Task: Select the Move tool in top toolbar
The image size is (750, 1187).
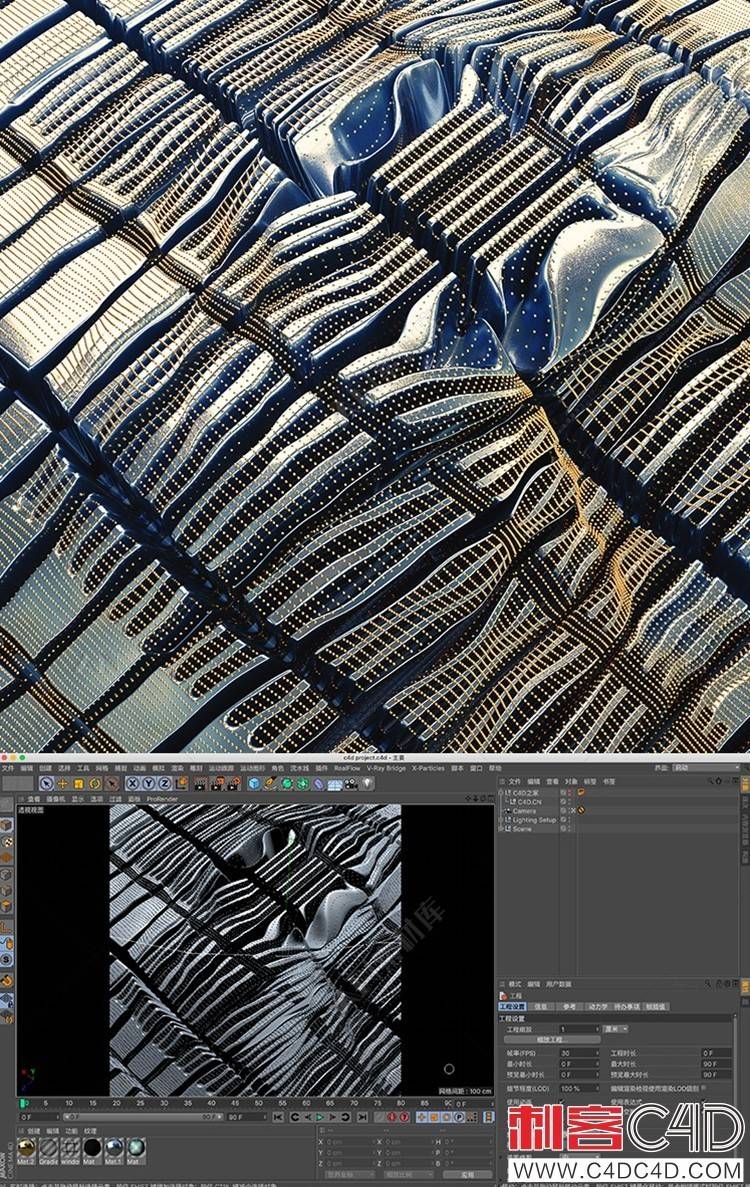Action: tap(62, 784)
